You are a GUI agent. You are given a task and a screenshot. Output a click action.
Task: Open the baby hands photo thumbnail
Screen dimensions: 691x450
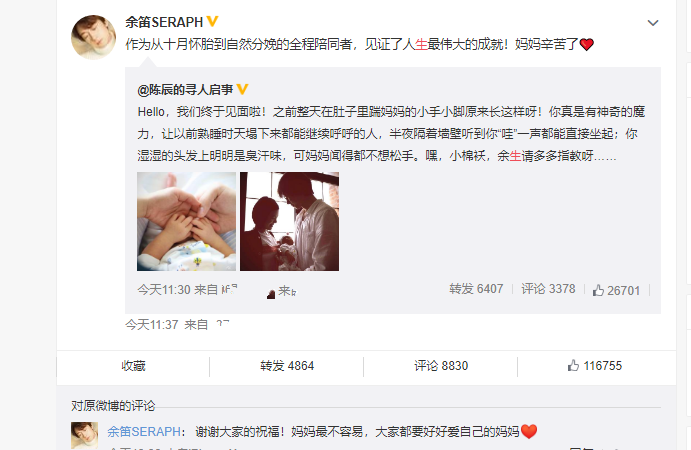click(186, 221)
